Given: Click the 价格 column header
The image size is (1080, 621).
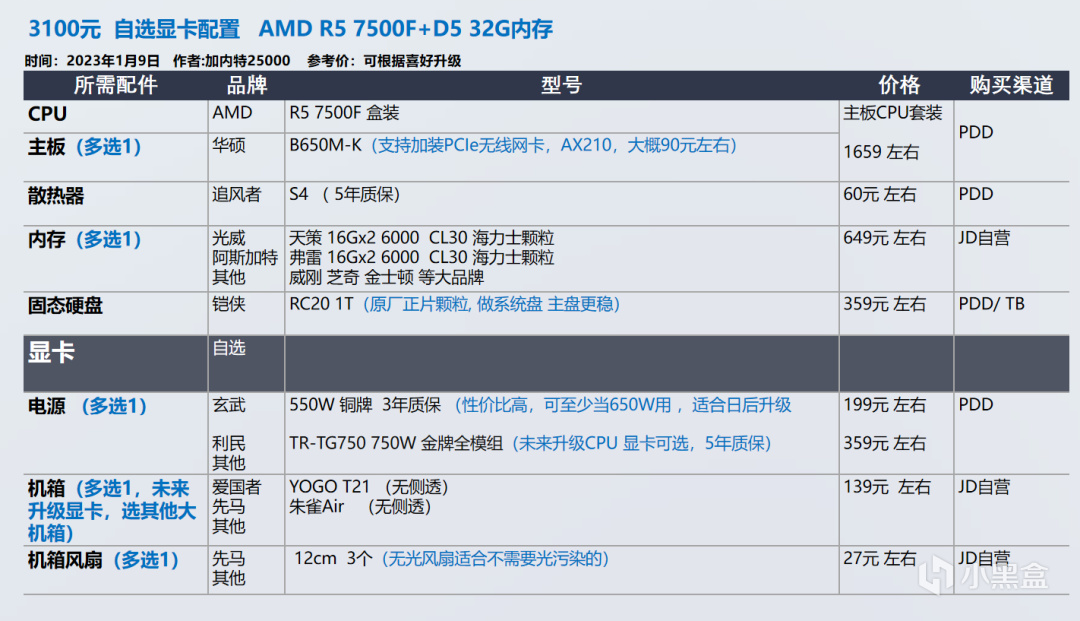Looking at the screenshot, I should (x=898, y=85).
